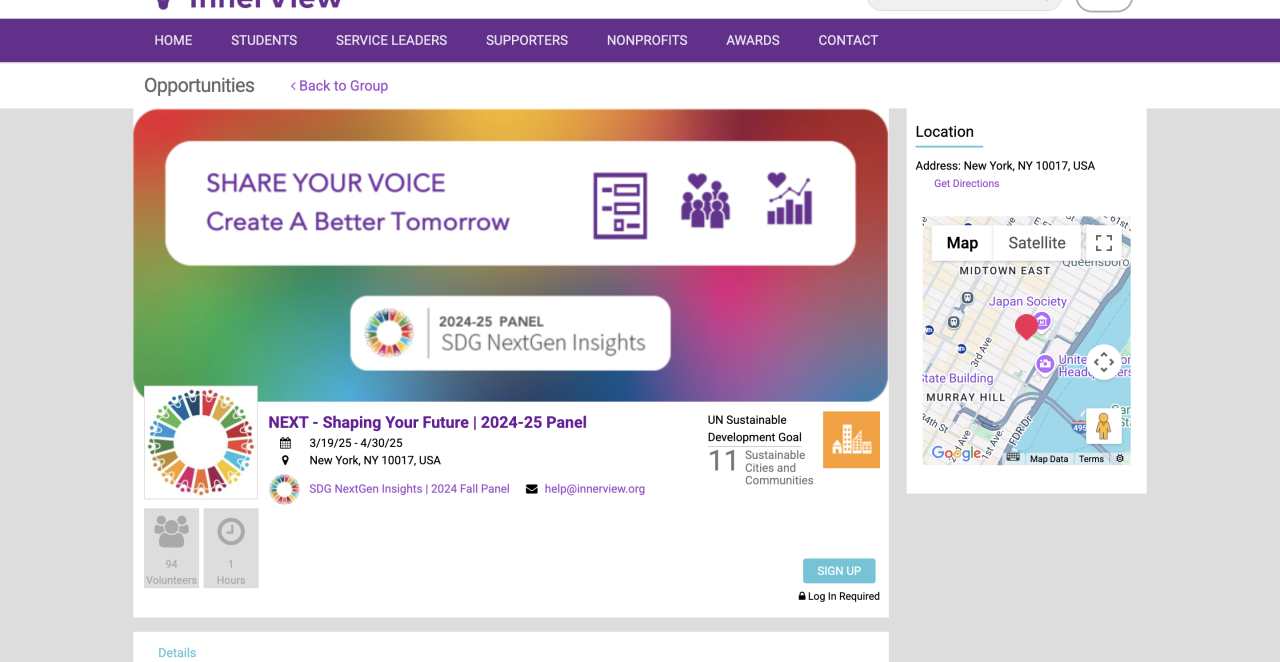
Task: Click the envelope email icon
Action: tap(532, 489)
